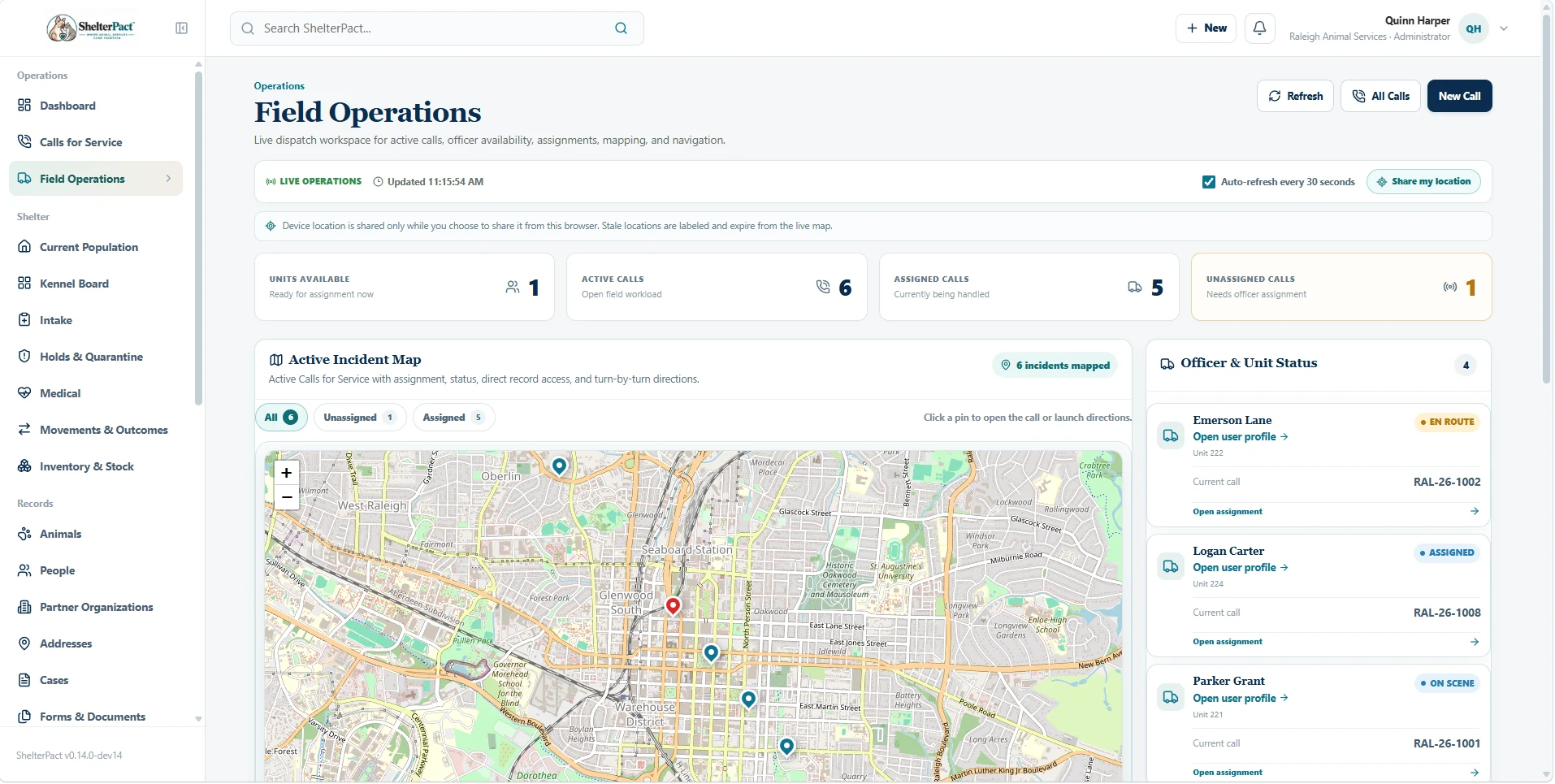Go to Calls for Service

click(96, 142)
